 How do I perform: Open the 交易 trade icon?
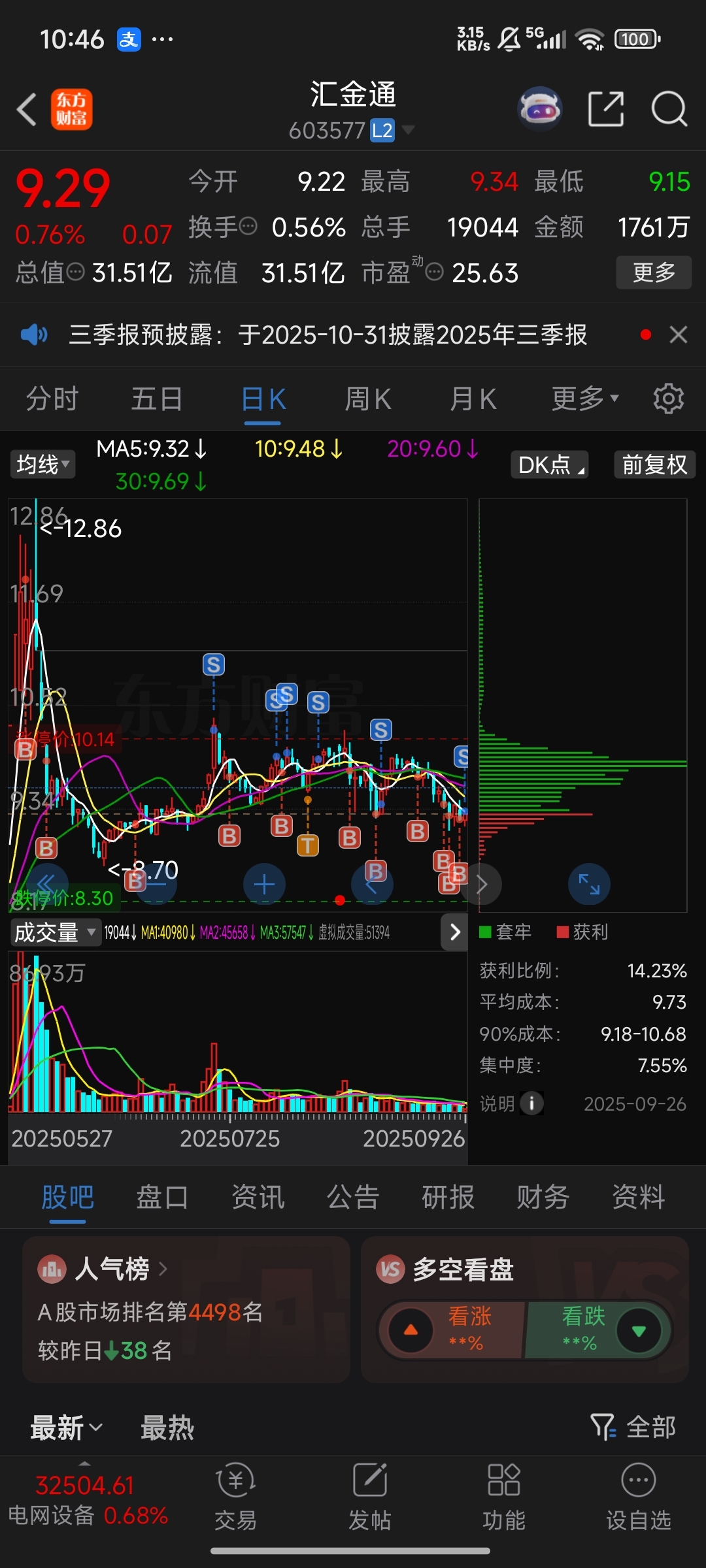pyautogui.click(x=235, y=1496)
